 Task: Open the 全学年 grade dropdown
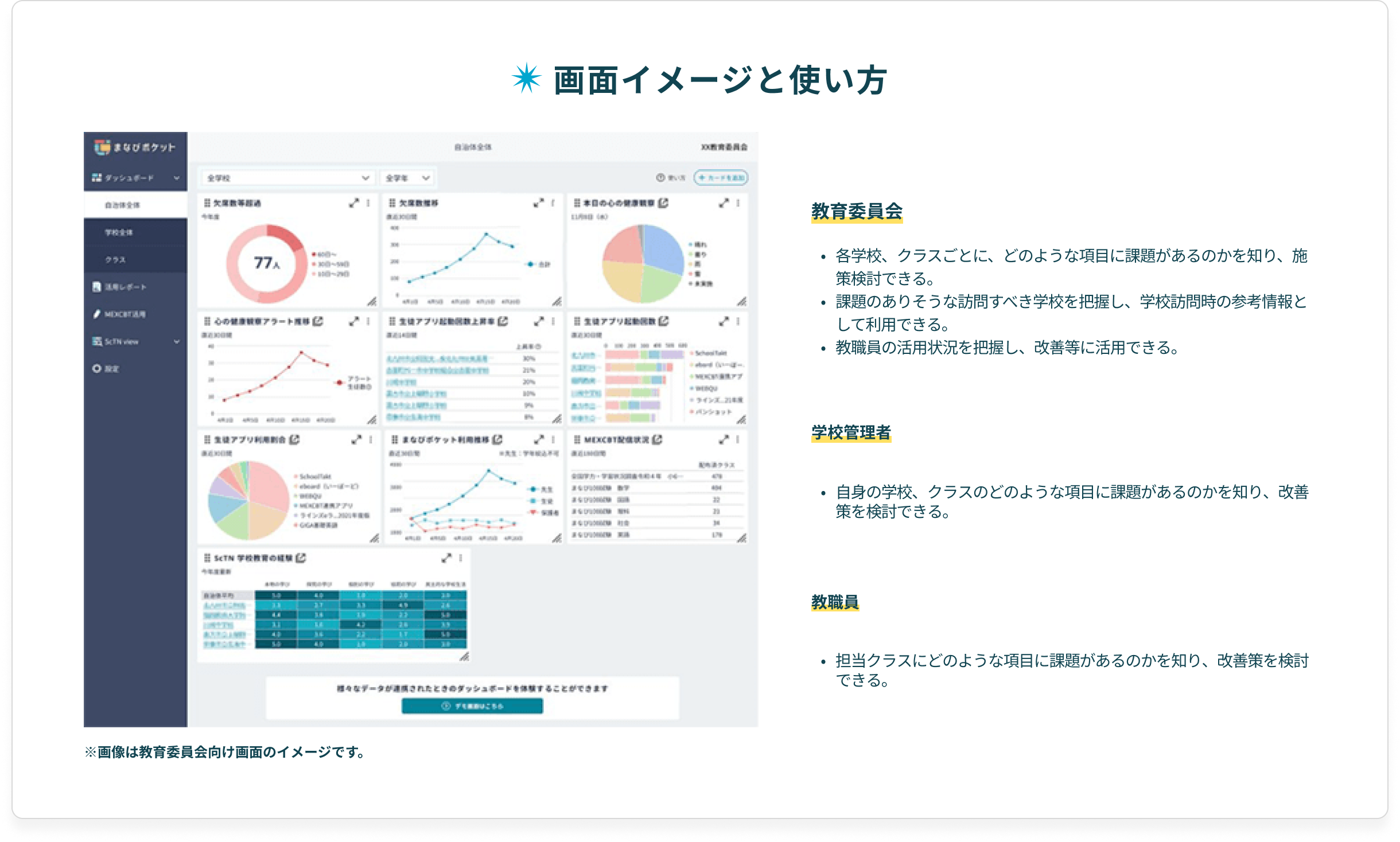tap(407, 178)
